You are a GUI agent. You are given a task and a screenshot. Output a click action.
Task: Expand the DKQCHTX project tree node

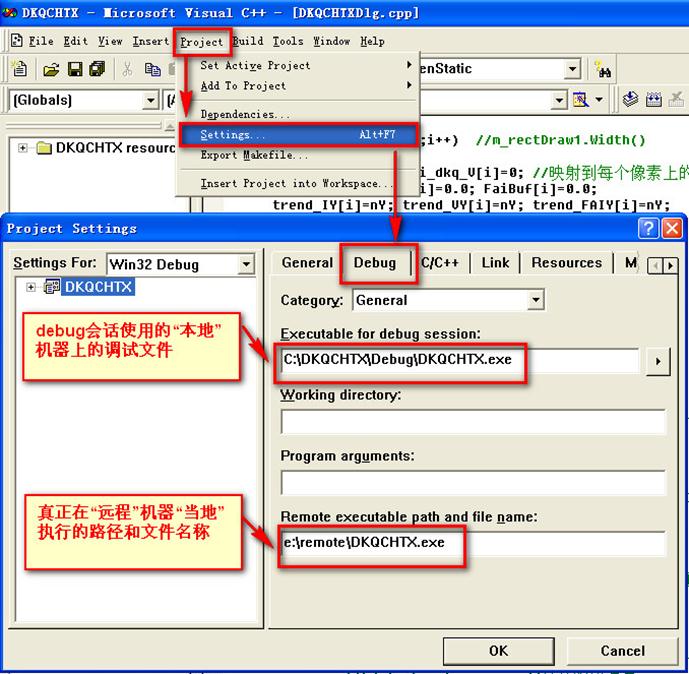pyautogui.click(x=30, y=287)
